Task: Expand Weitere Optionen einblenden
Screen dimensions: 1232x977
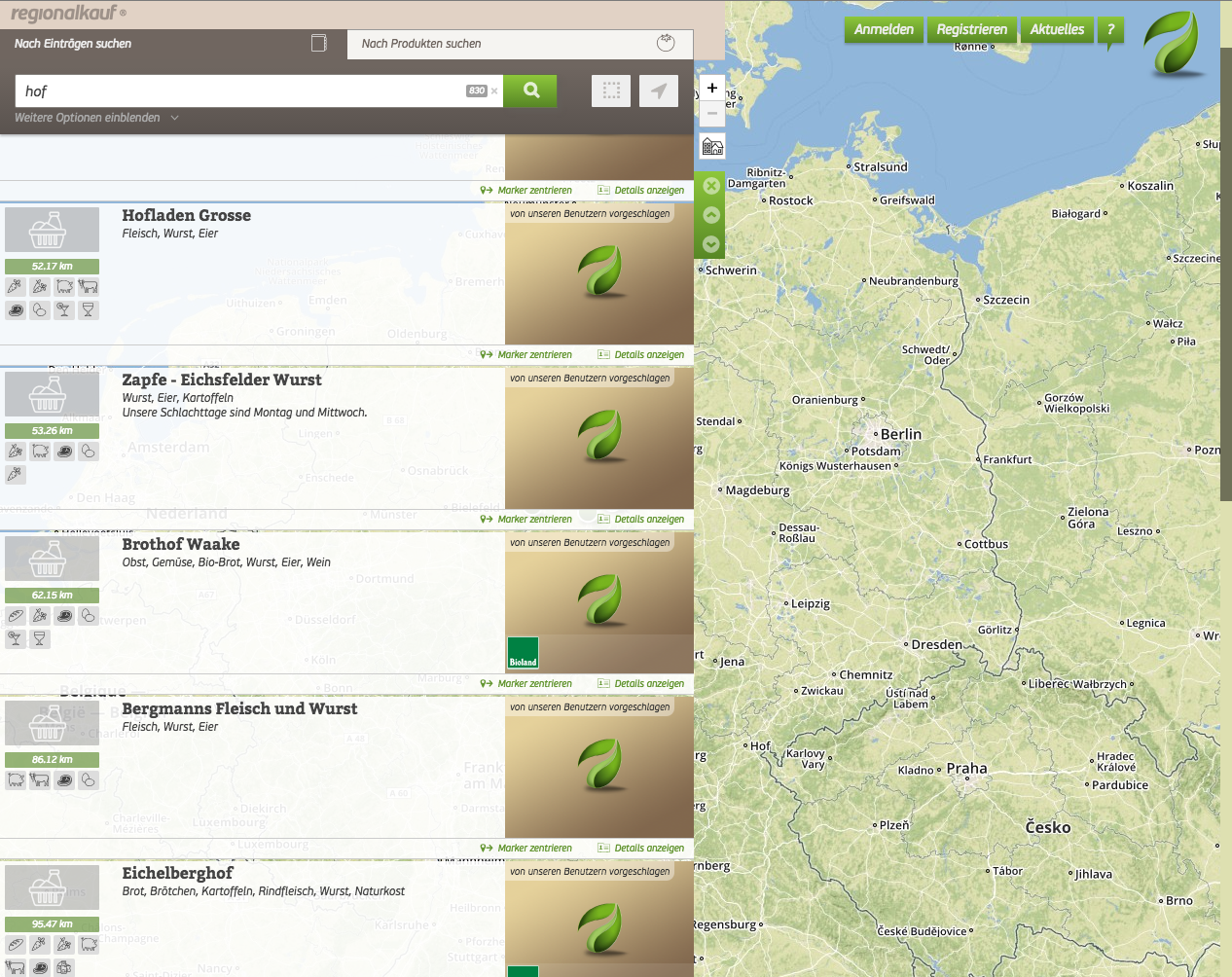Action: (96, 118)
